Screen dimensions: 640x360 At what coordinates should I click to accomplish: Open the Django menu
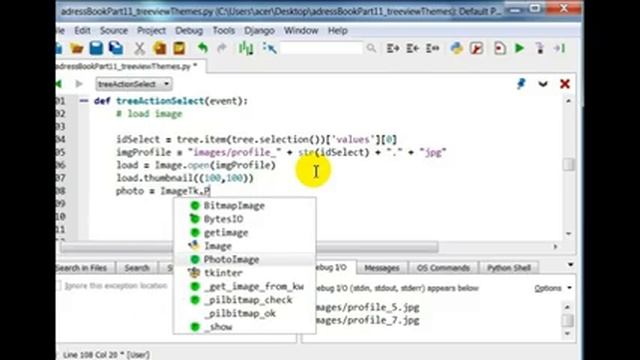pyautogui.click(x=260, y=31)
